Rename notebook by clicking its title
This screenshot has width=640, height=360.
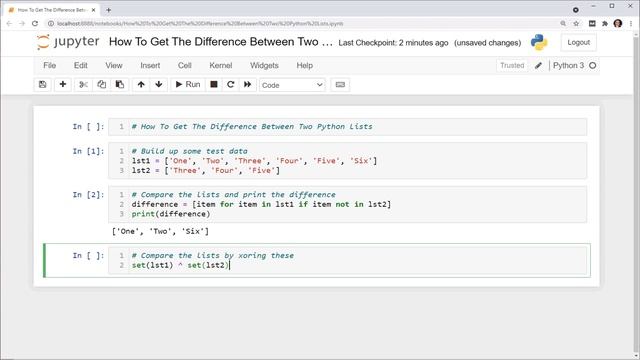tap(220, 42)
